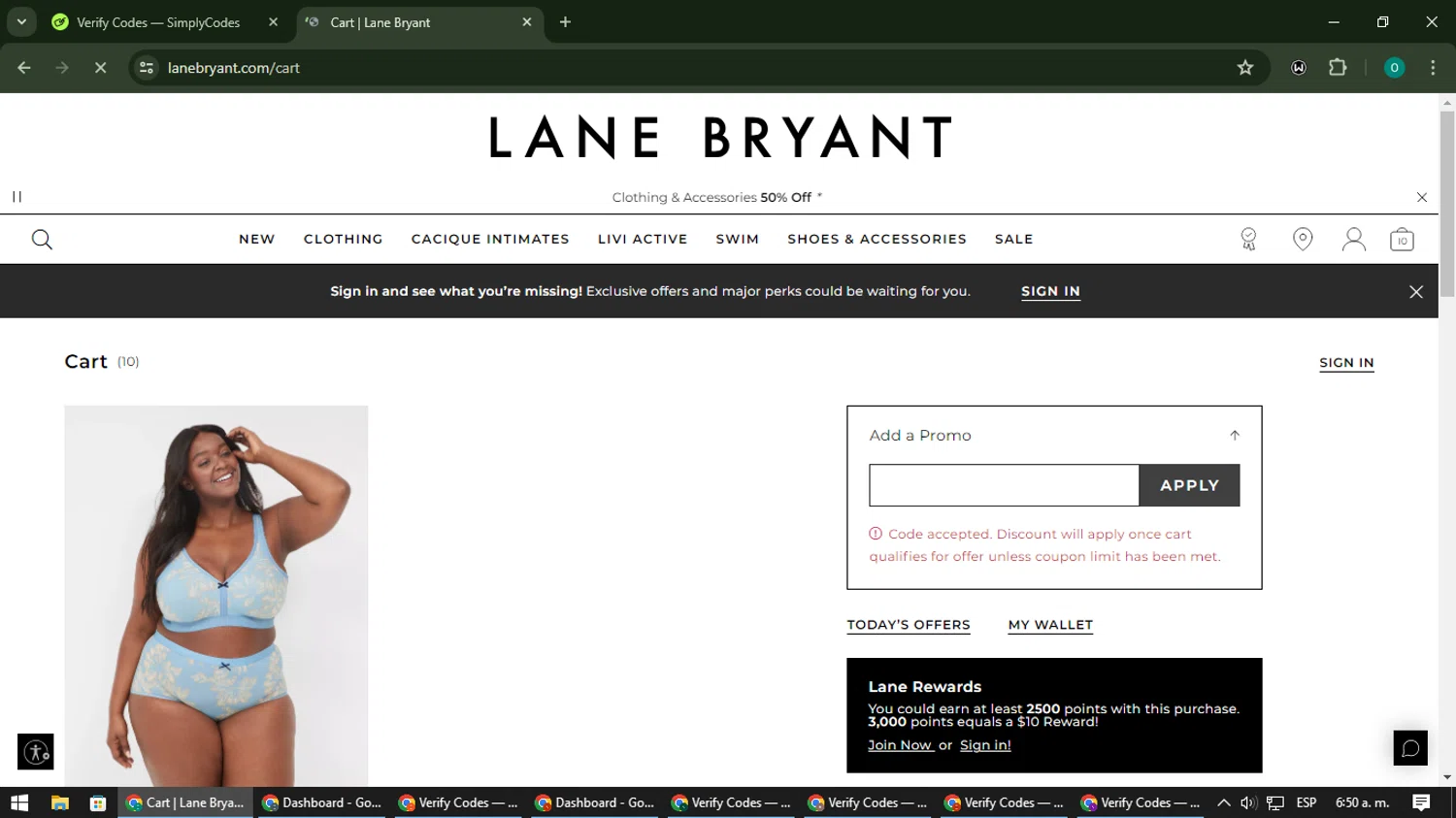1456x818 pixels.
Task: Click the 6:50 a. m. taskbar clock
Action: (x=1363, y=802)
